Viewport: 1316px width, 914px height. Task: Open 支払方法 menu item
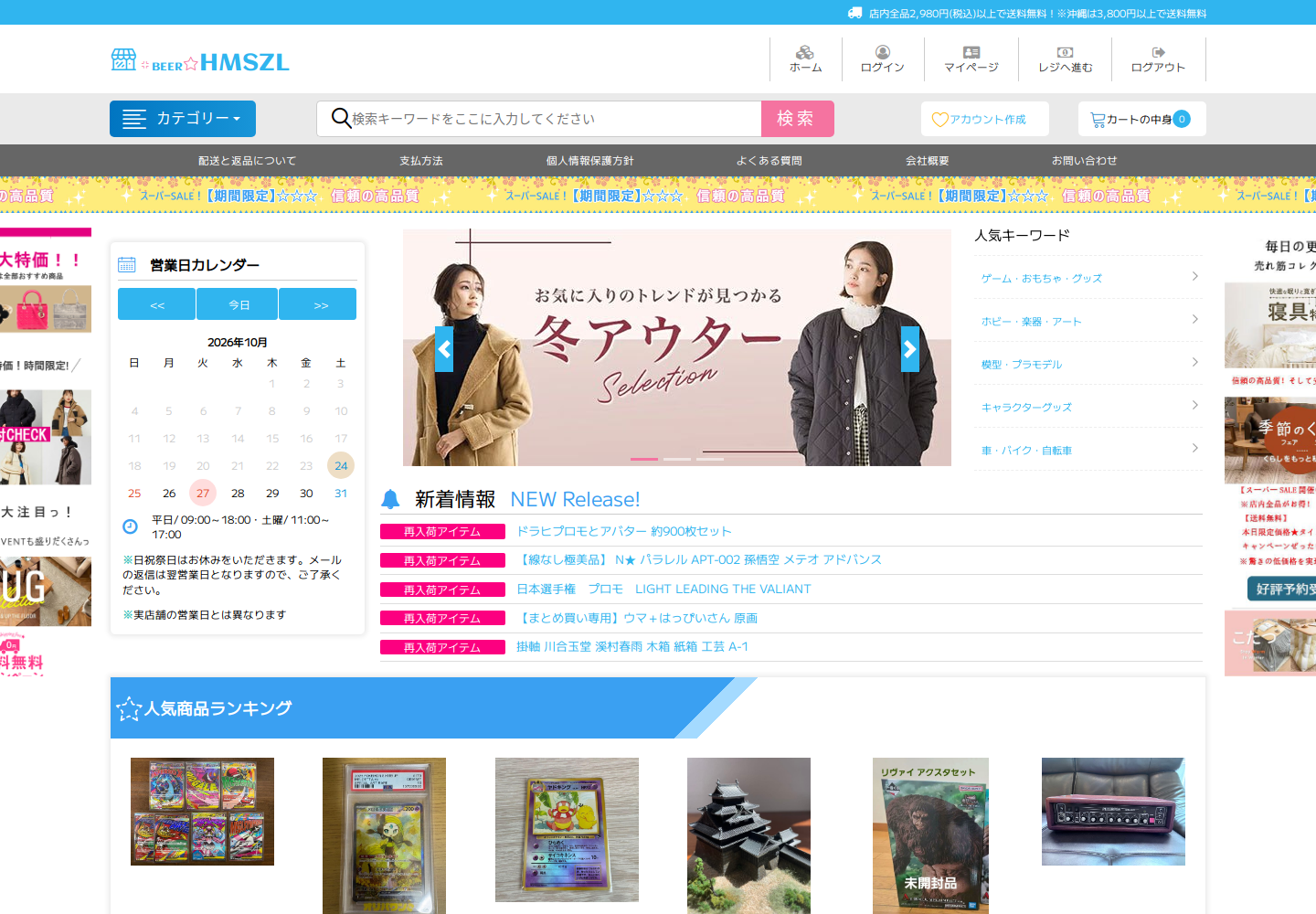[421, 161]
